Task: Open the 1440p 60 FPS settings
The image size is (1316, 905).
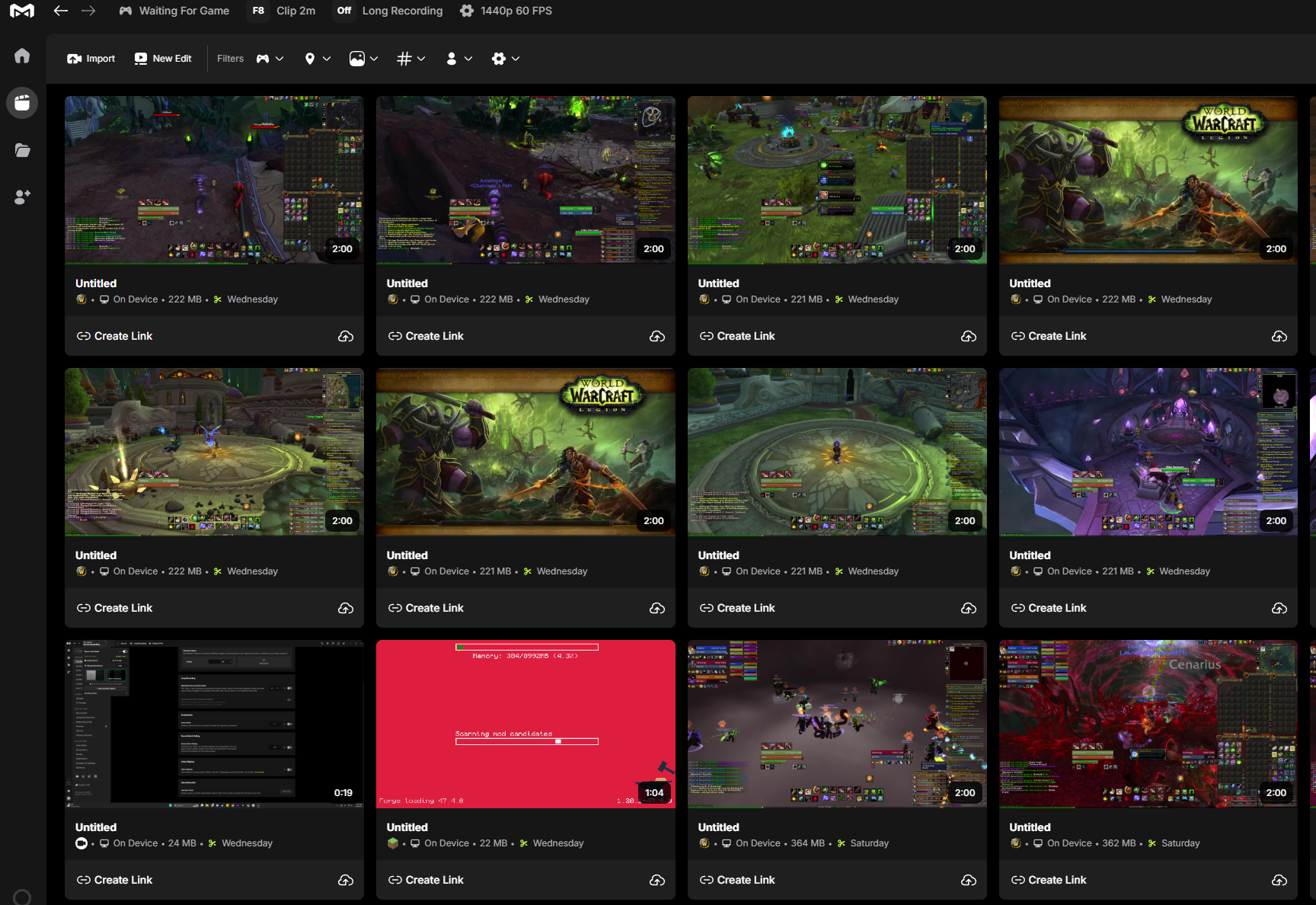Action: click(506, 11)
